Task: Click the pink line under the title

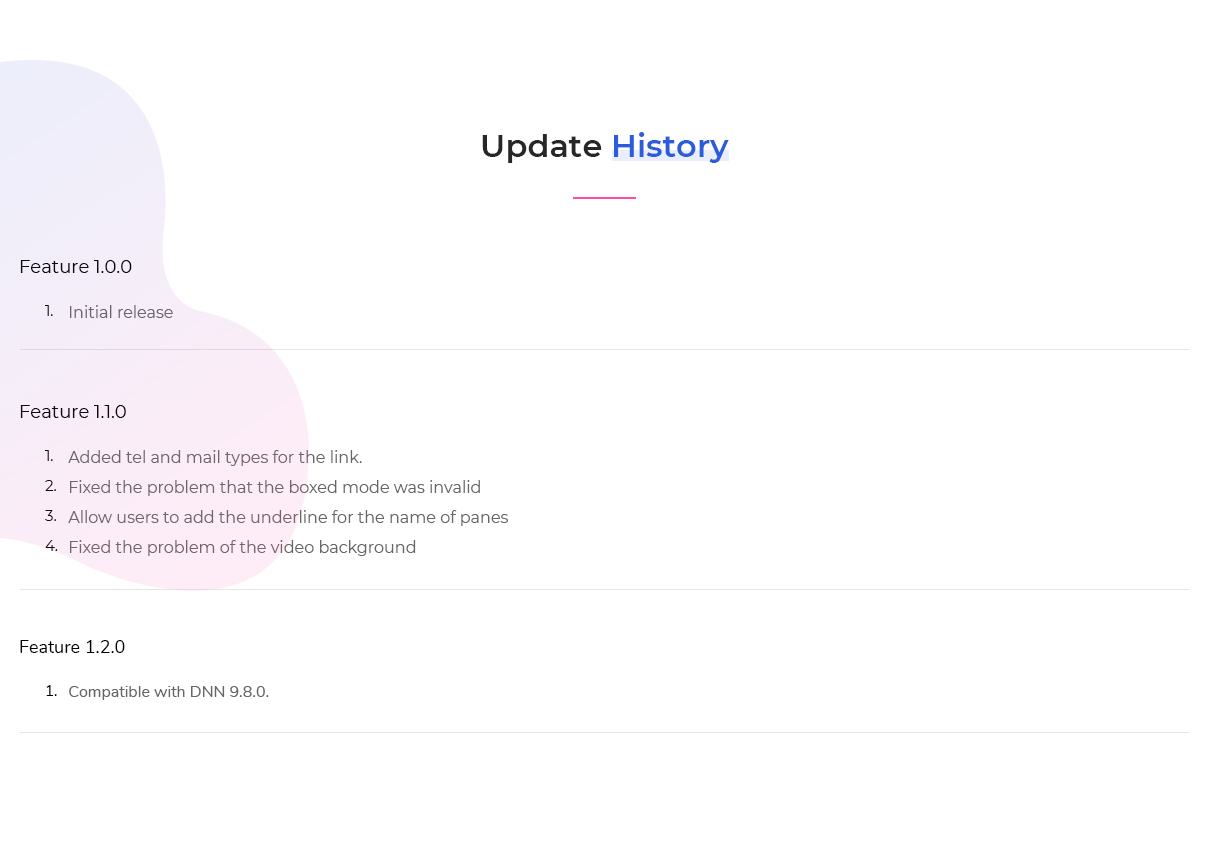Action: pos(604,198)
